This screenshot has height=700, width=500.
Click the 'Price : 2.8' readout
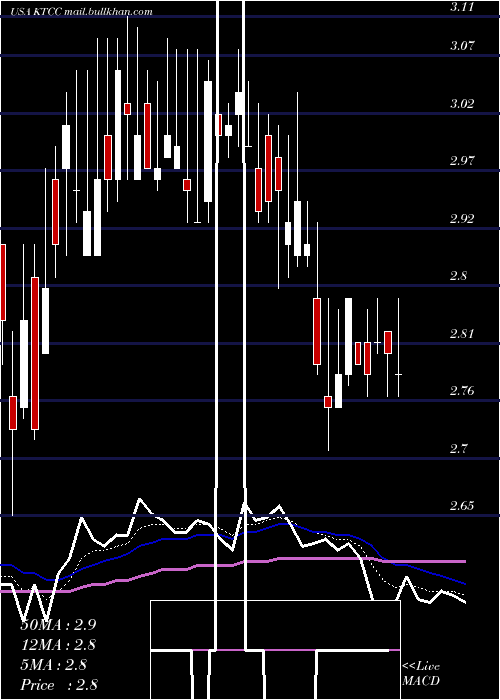(x=58, y=685)
